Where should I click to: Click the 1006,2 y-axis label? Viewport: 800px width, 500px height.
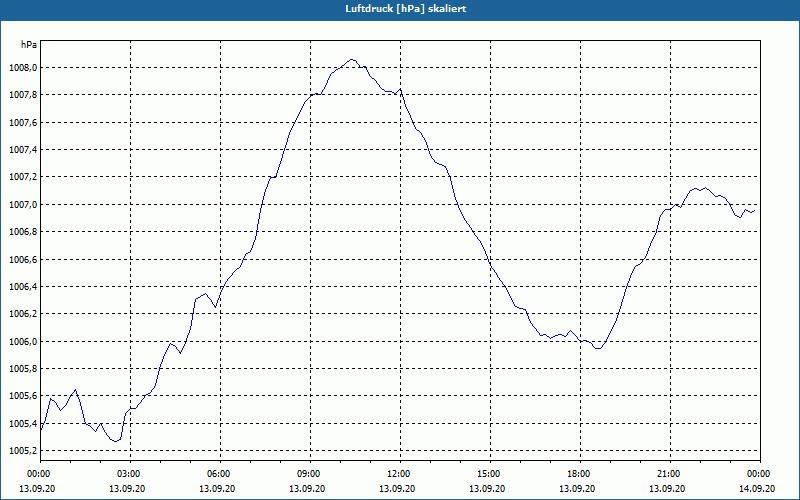(x=22, y=314)
